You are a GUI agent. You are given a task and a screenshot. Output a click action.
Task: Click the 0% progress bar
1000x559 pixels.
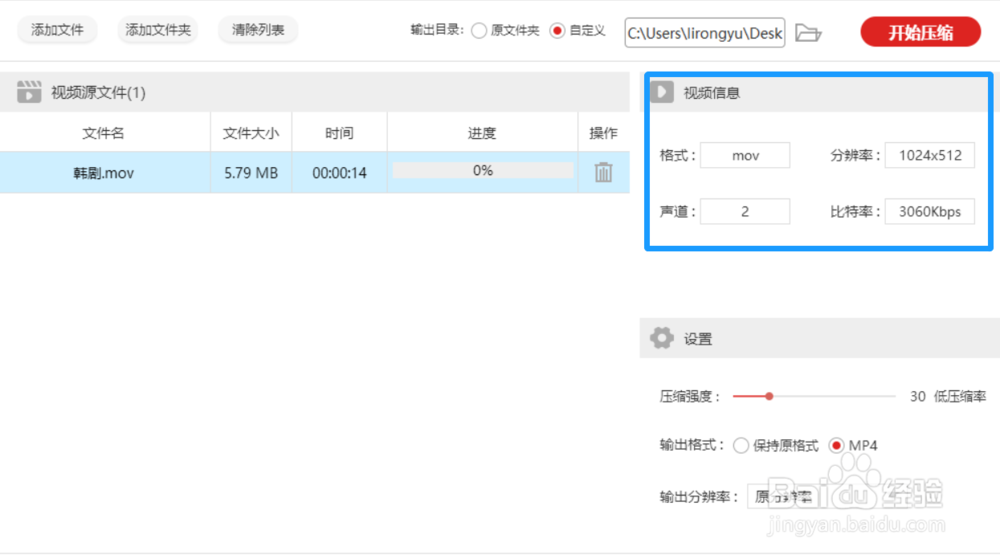point(483,170)
